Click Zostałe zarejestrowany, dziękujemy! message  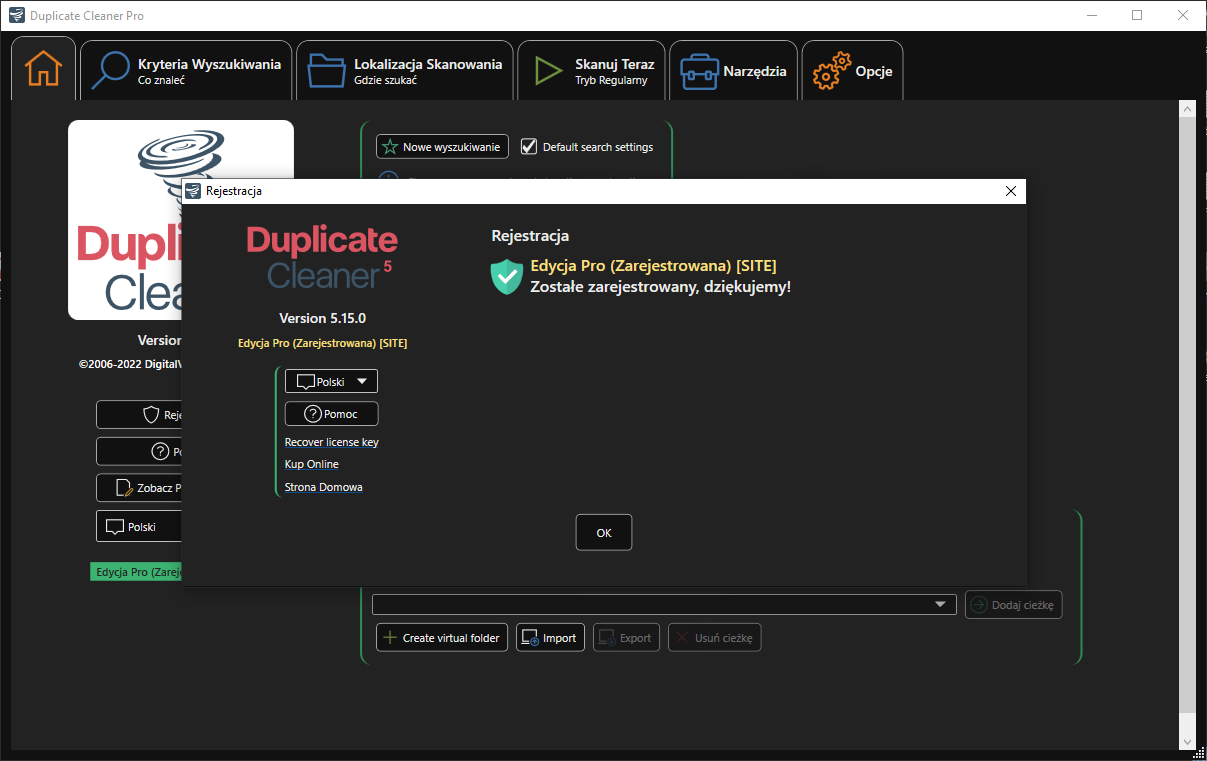(661, 286)
